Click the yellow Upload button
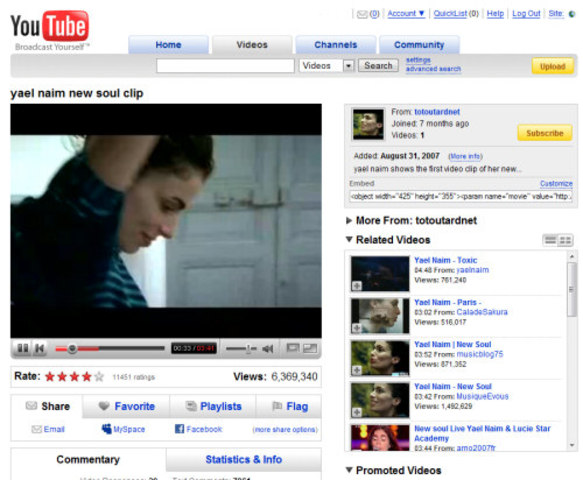Screen dimensions: 583x480 553,67
